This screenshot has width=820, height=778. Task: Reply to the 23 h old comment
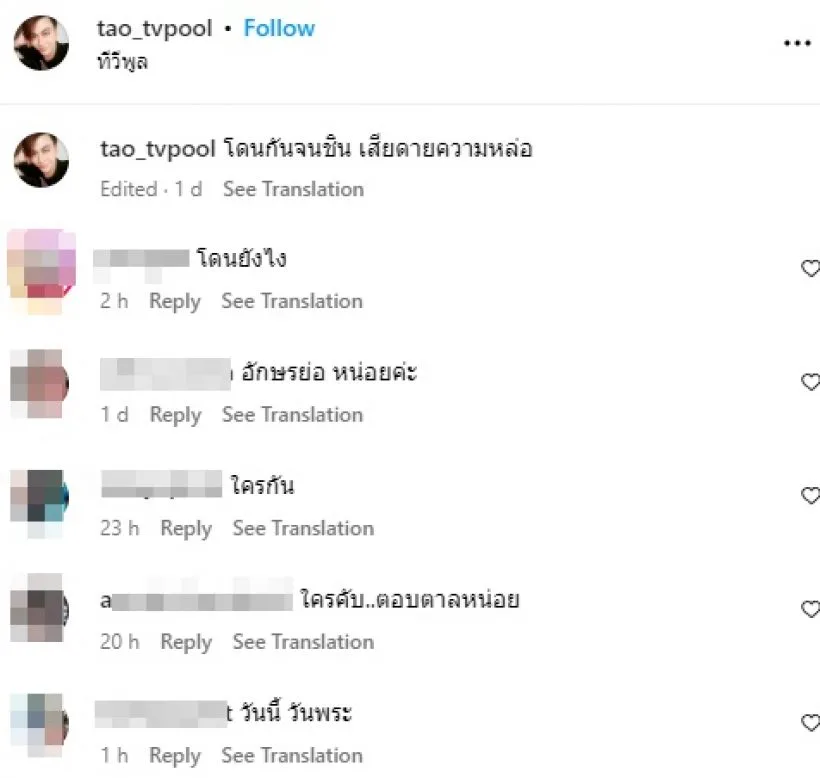(x=186, y=529)
